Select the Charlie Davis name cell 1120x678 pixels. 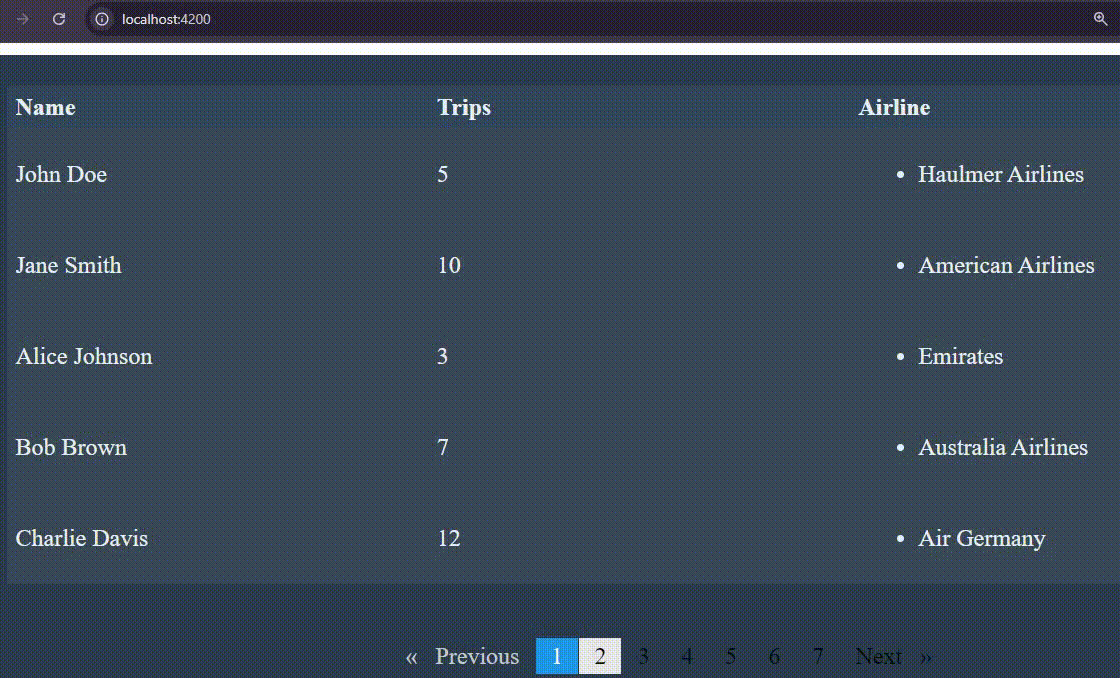[81, 538]
